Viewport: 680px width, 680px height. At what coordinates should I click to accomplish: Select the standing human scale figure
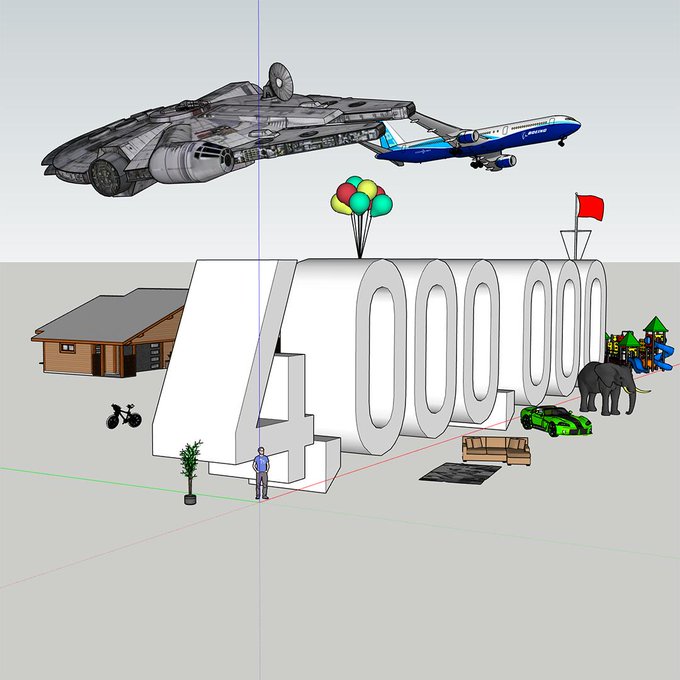(261, 474)
